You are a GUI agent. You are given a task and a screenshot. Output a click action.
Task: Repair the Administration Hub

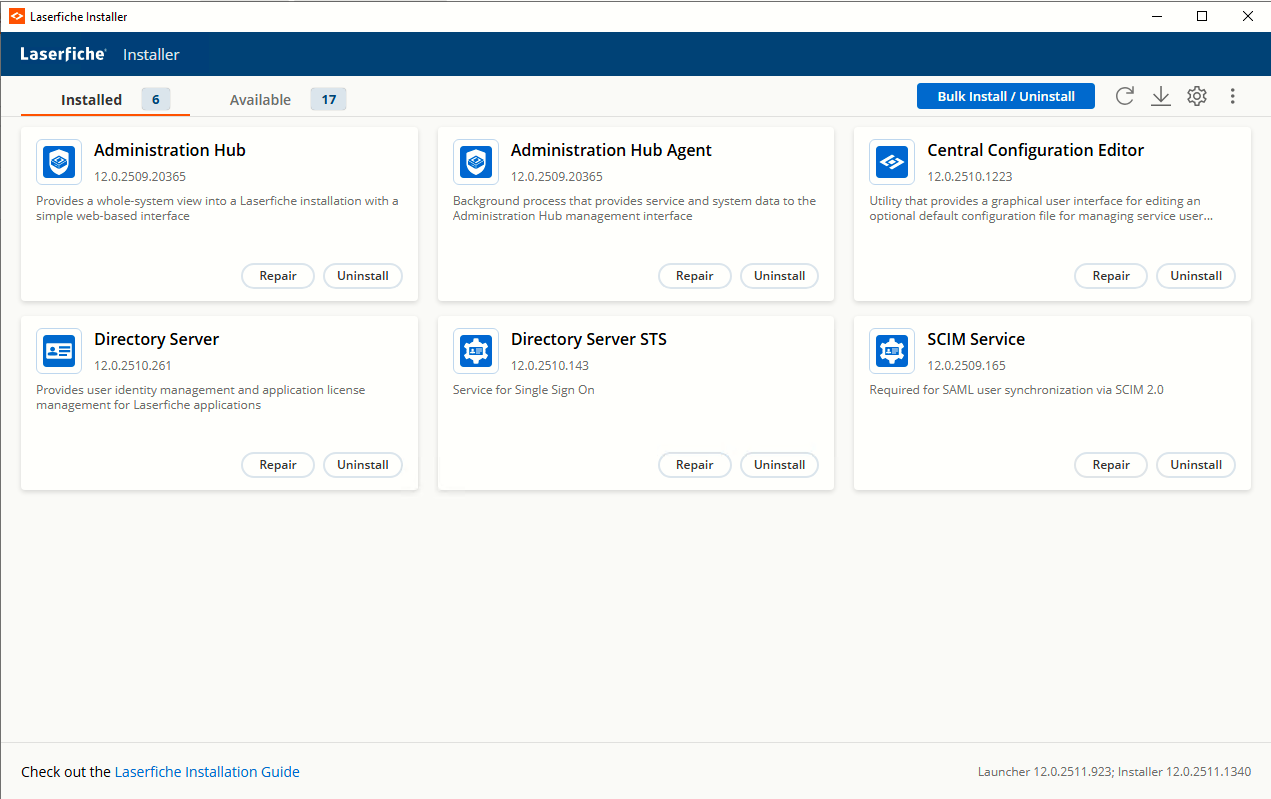tap(278, 276)
